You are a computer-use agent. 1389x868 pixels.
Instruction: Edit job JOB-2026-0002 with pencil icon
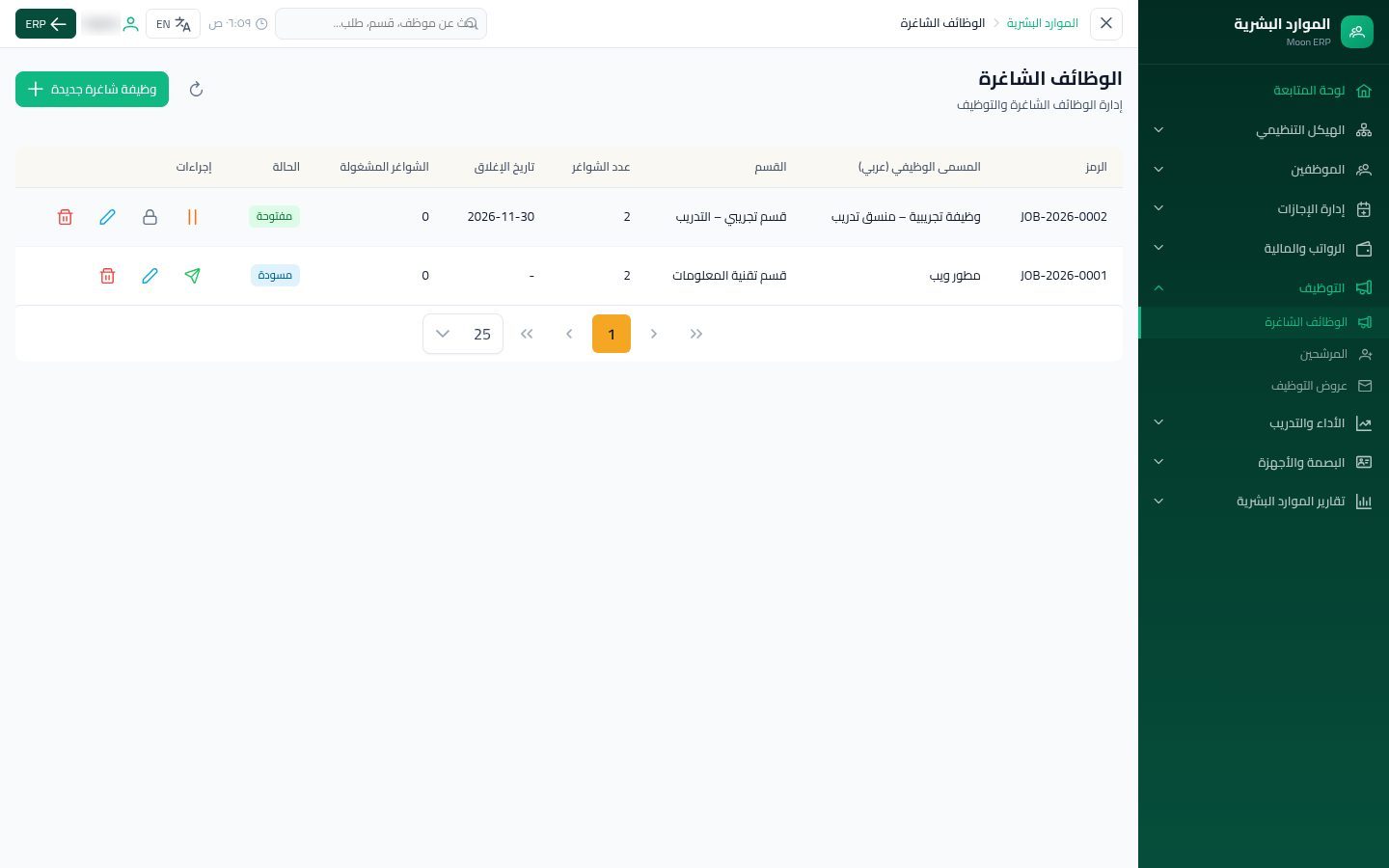[x=107, y=217]
